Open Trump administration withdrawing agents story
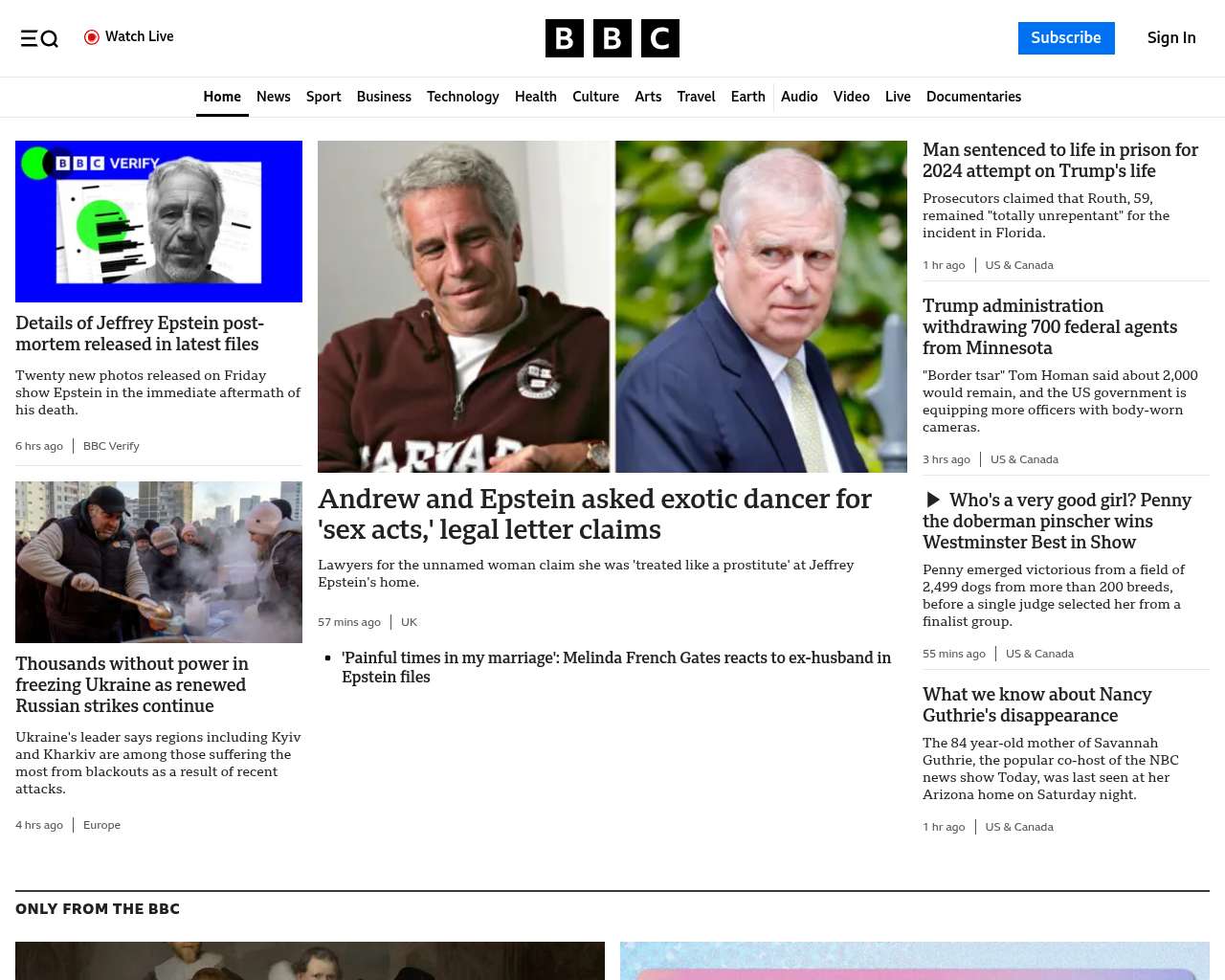 point(1049,326)
